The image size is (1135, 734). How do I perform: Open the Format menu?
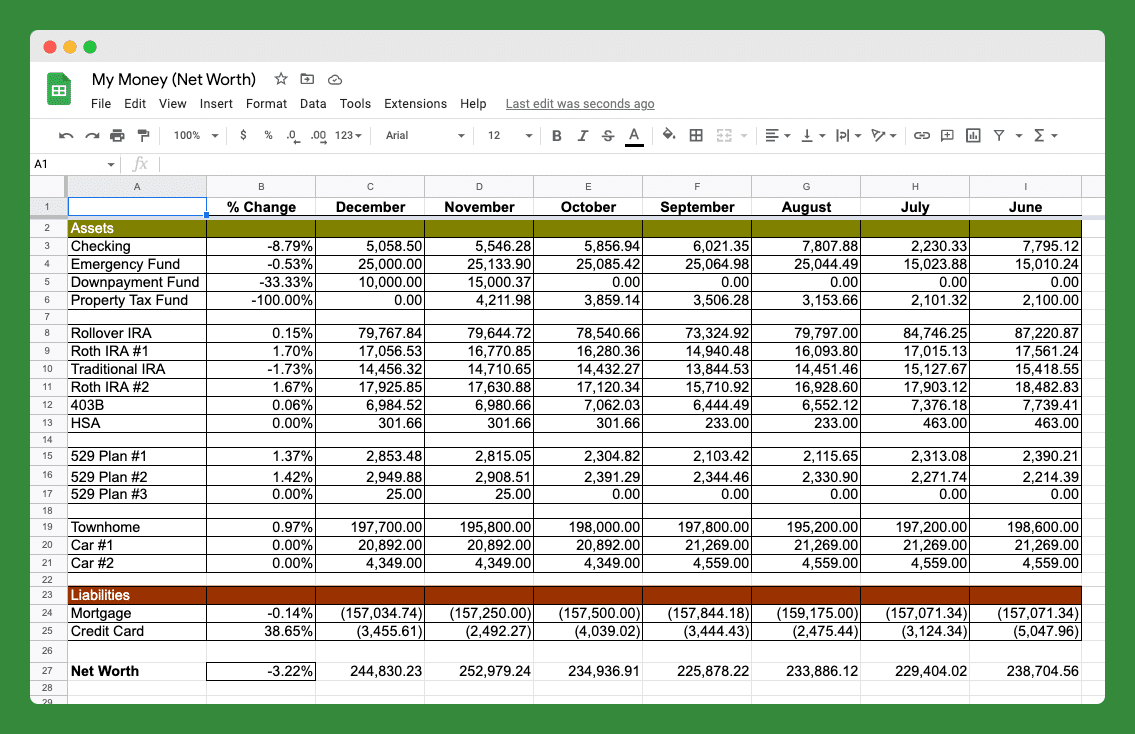click(266, 104)
